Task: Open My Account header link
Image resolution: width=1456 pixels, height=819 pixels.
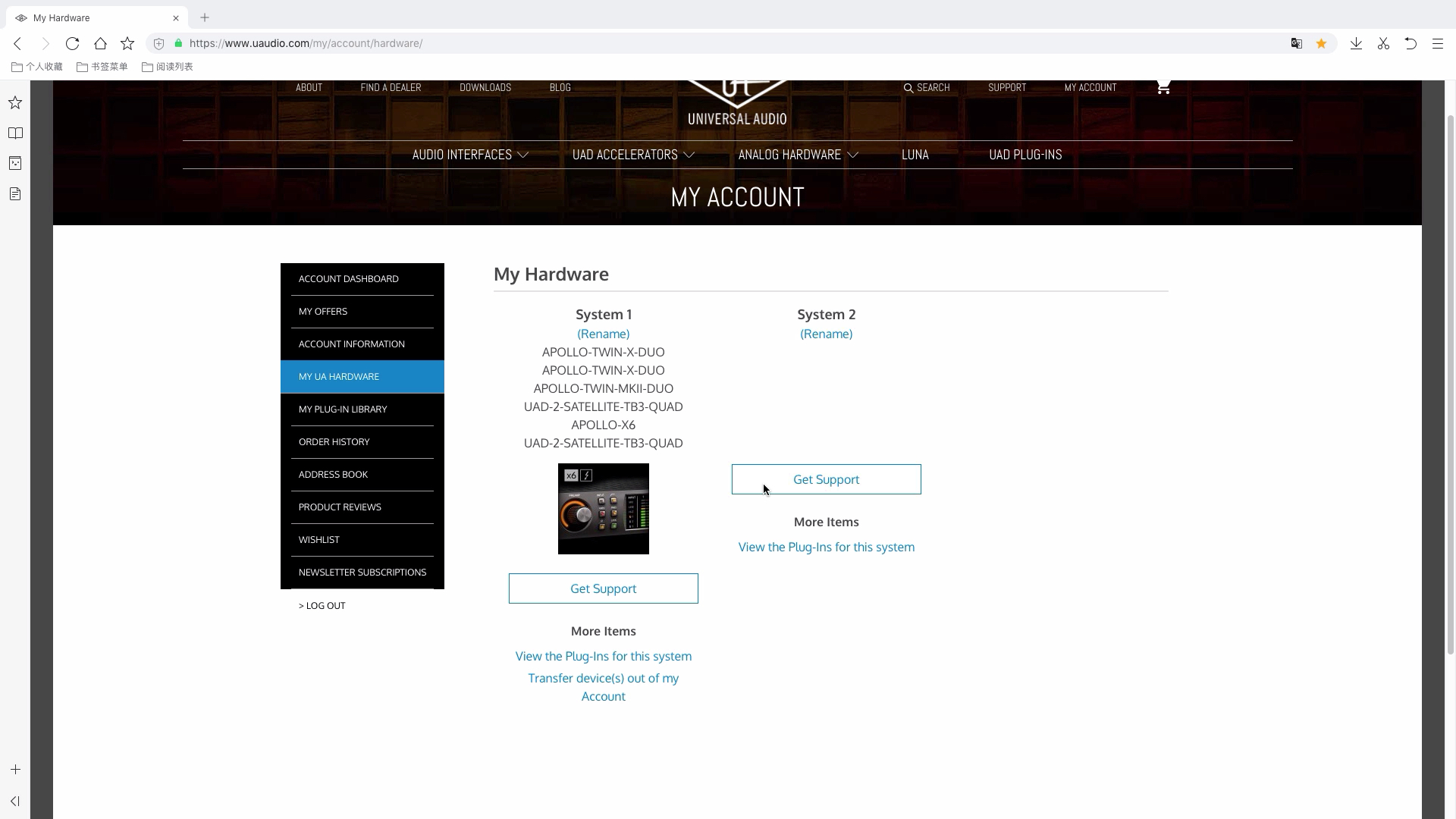Action: tap(1090, 87)
